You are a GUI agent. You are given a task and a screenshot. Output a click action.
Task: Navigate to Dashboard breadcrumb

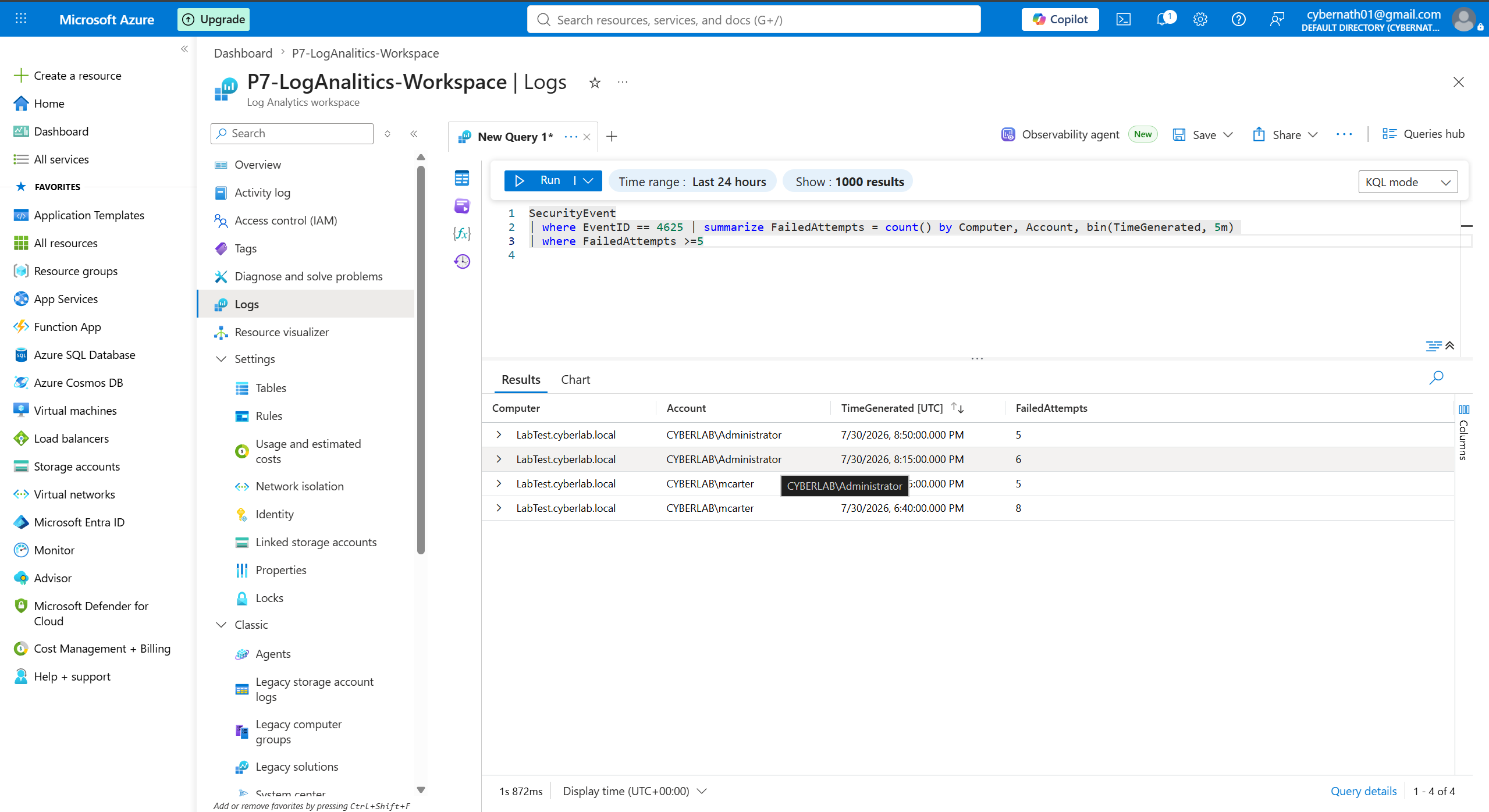pyautogui.click(x=243, y=54)
